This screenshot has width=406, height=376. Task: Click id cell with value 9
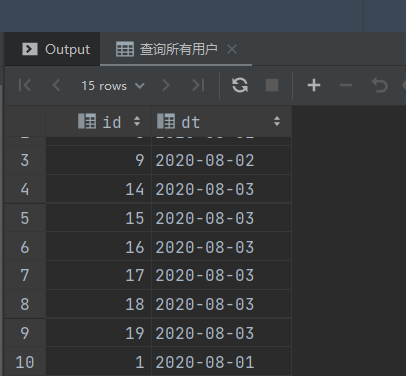click(x=98, y=160)
